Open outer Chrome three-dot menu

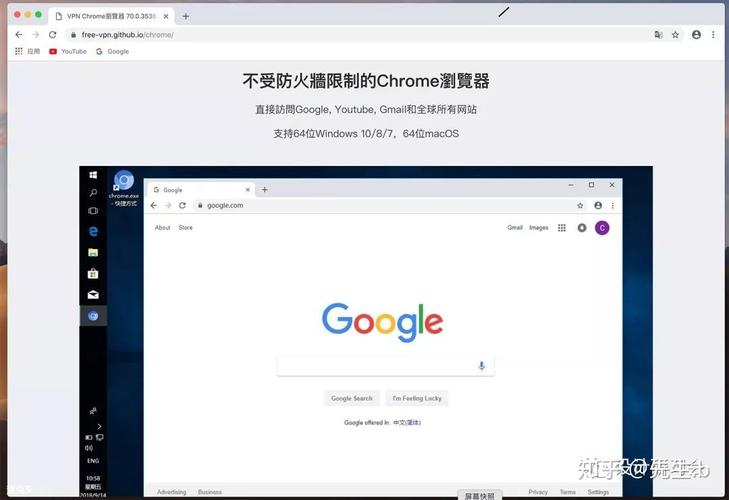713,34
